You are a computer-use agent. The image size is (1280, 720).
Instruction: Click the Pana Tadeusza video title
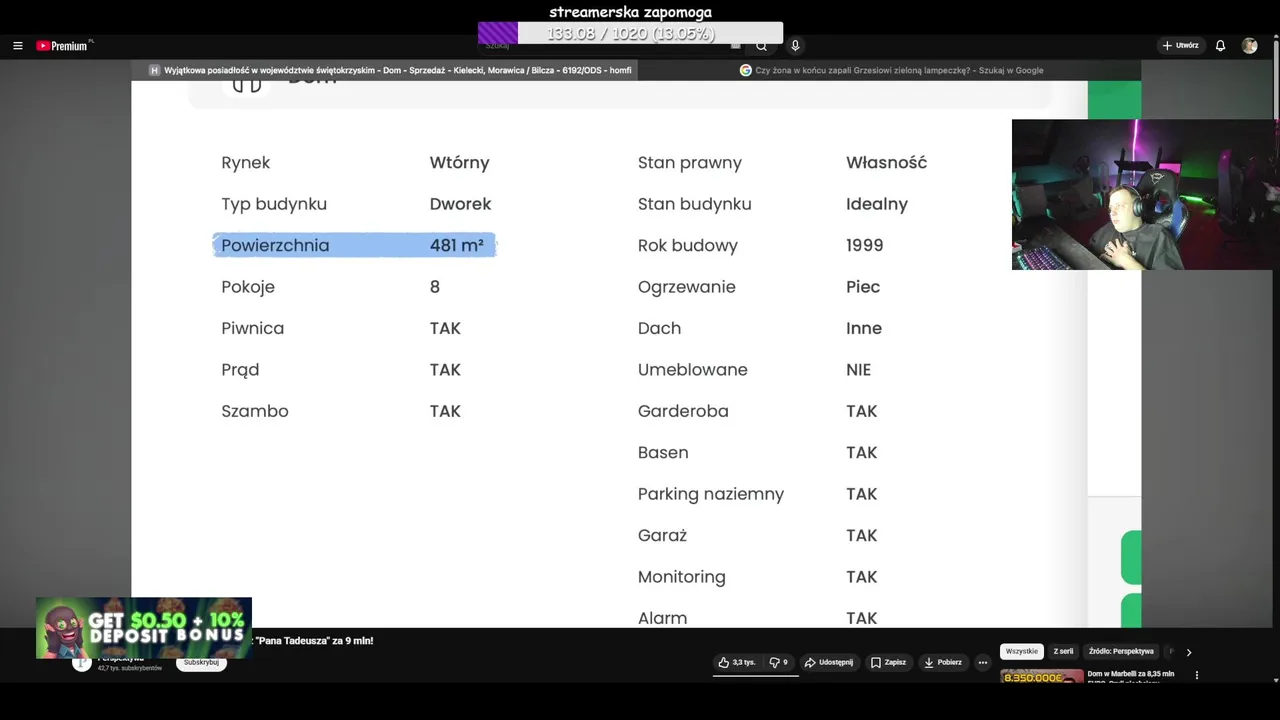pyautogui.click(x=314, y=641)
